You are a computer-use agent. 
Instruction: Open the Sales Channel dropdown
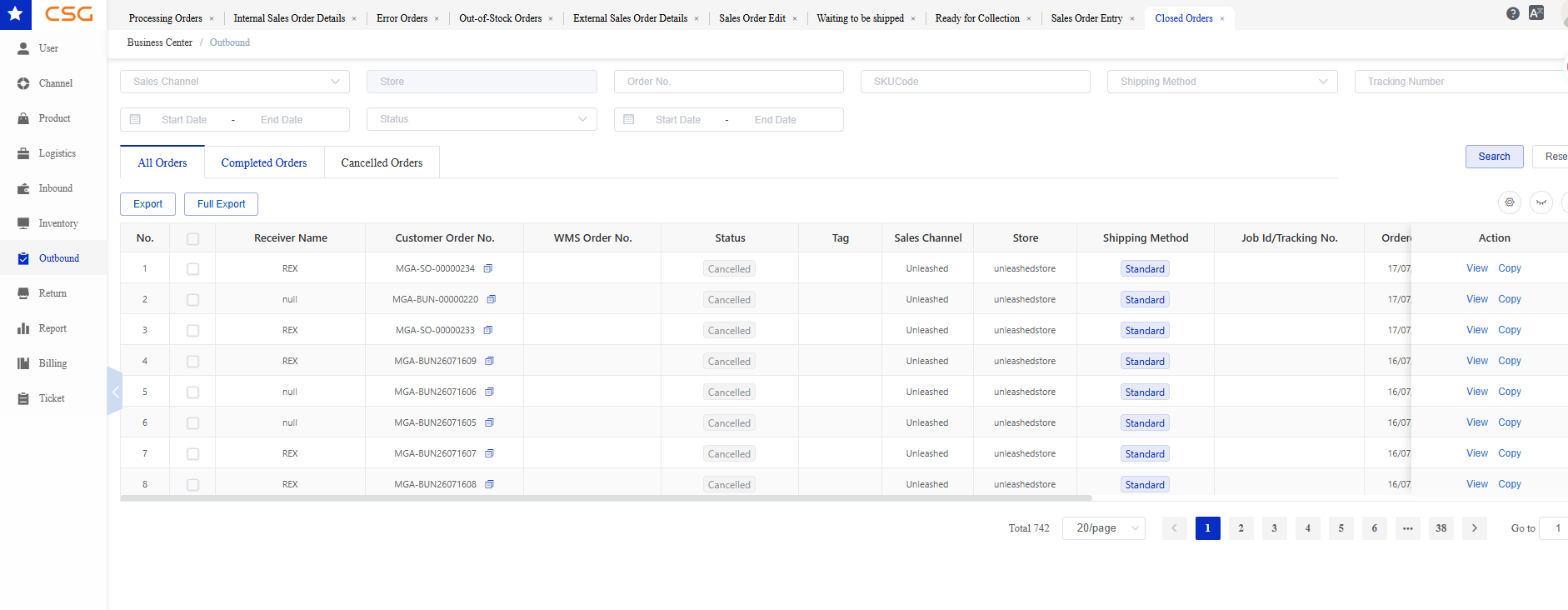(235, 82)
